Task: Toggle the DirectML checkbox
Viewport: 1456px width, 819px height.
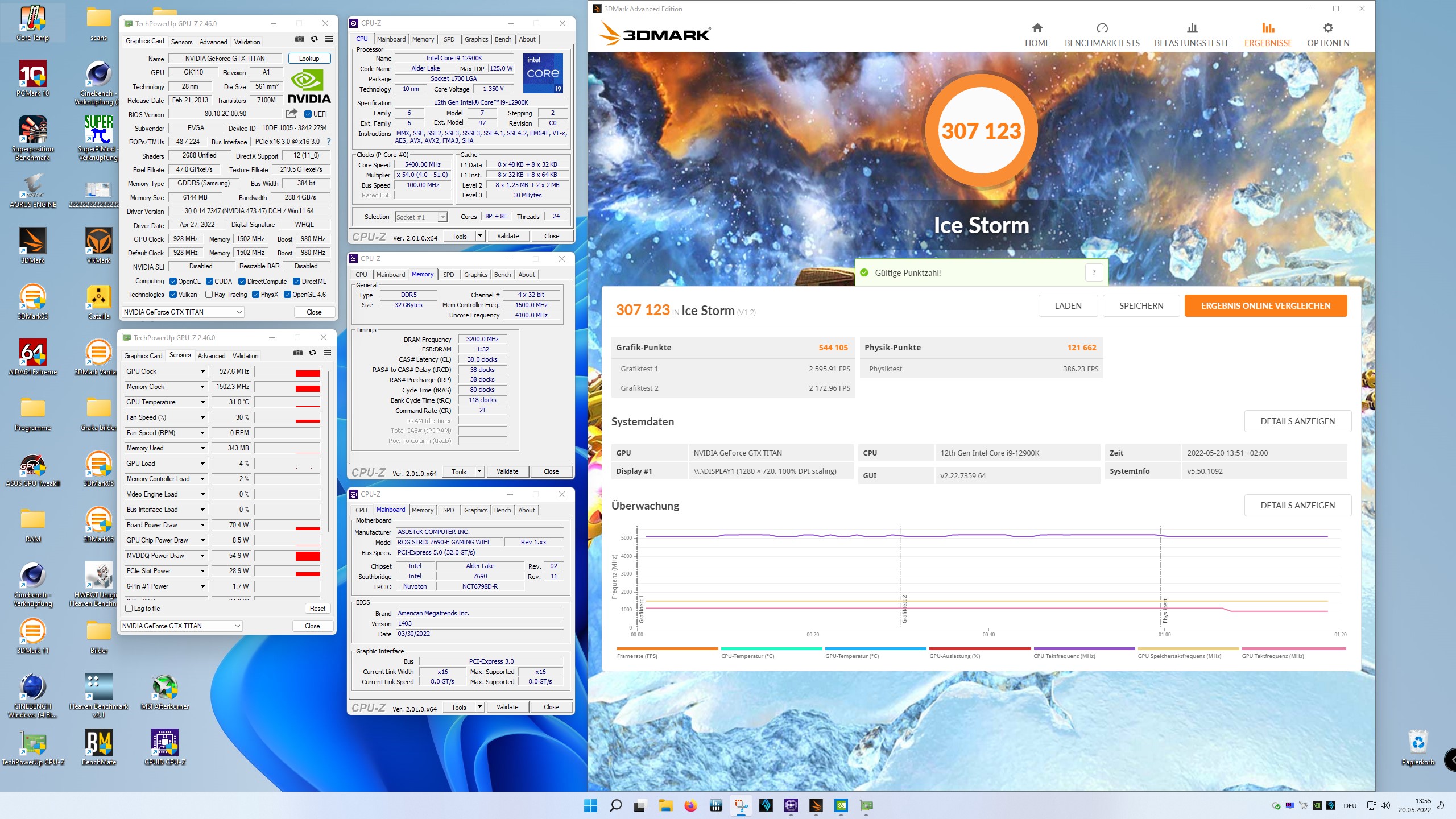Action: point(296,281)
